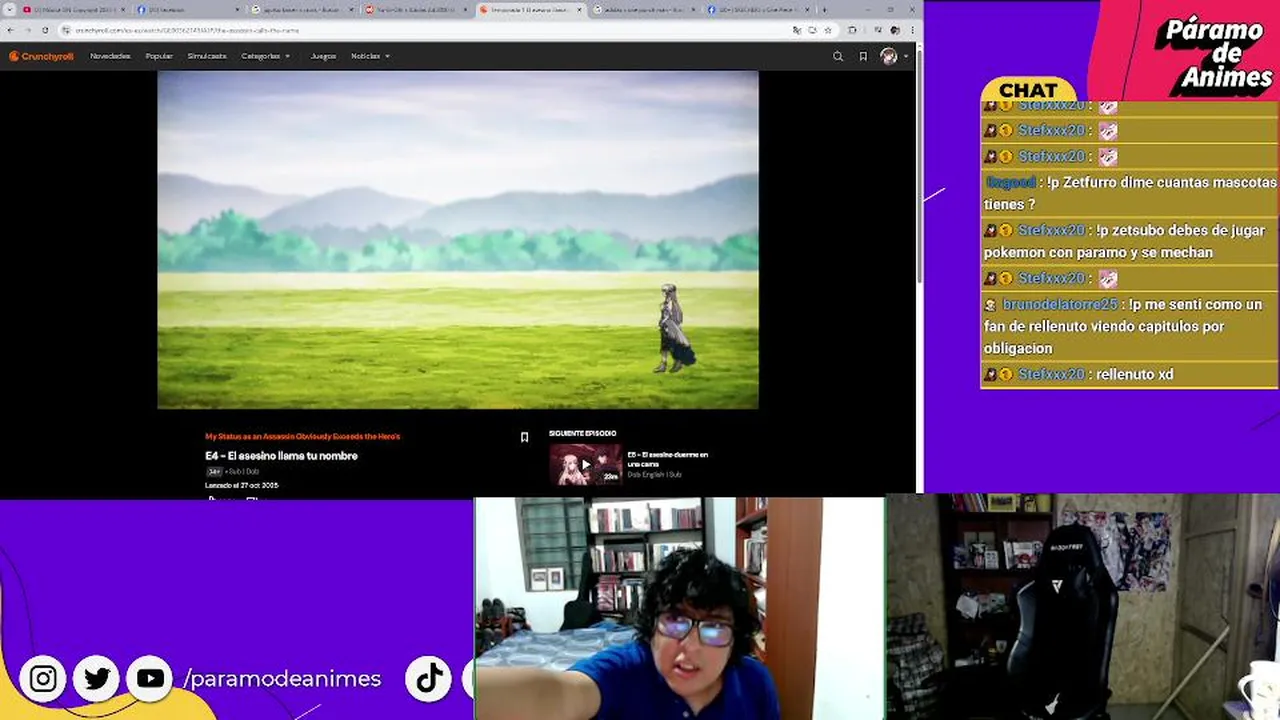Open the Juegos menu item
This screenshot has height=720, width=1280.
(x=323, y=56)
